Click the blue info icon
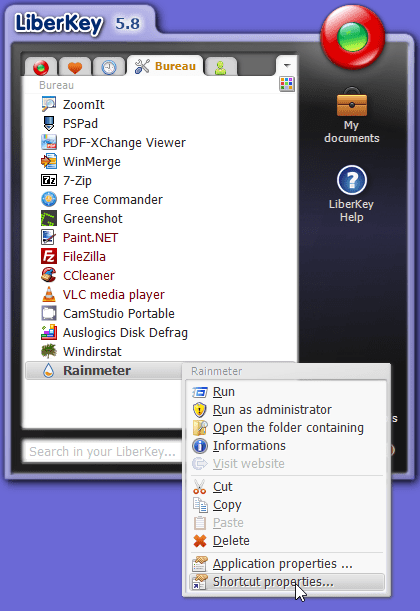 tap(200, 446)
